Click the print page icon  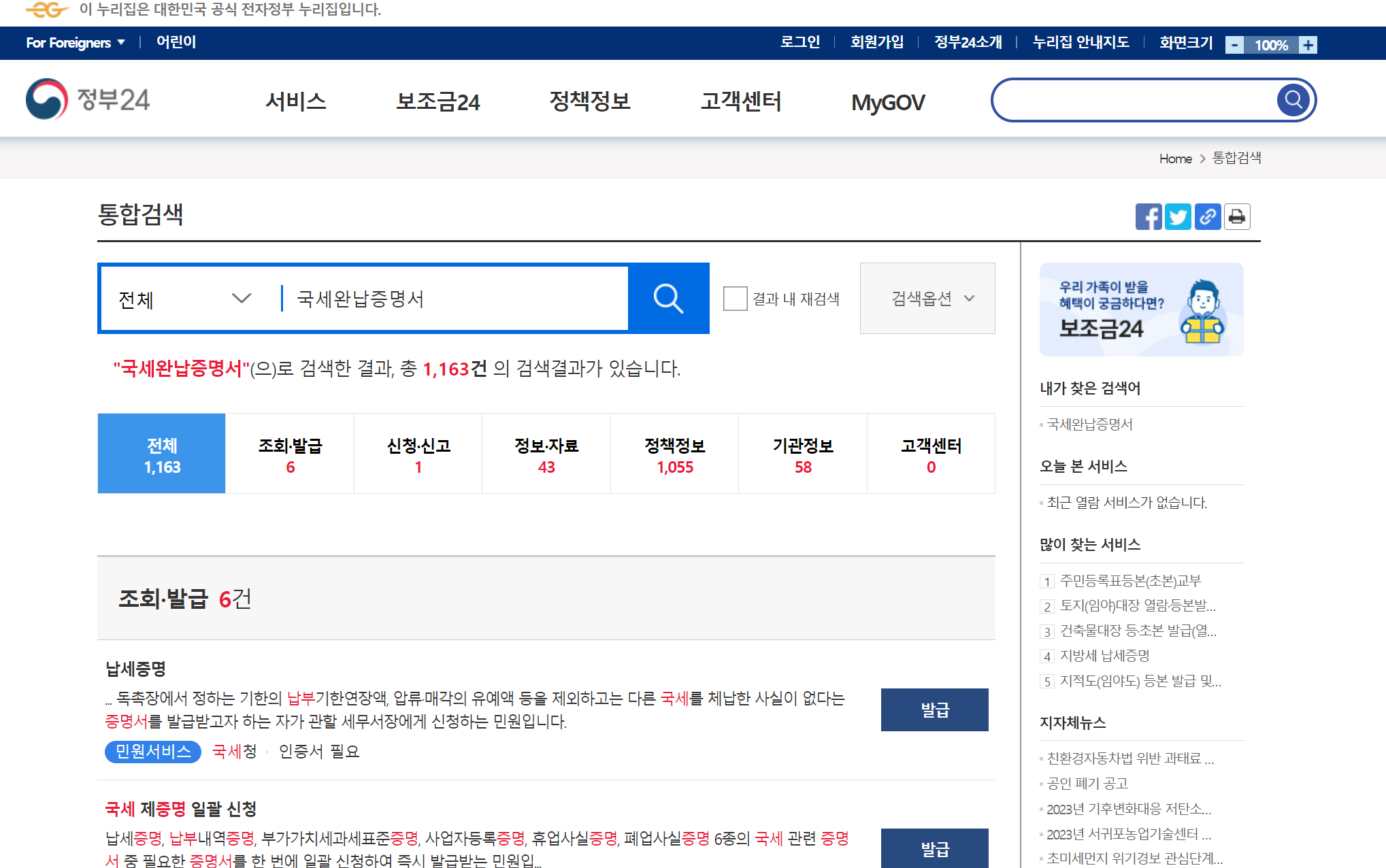point(1237,217)
